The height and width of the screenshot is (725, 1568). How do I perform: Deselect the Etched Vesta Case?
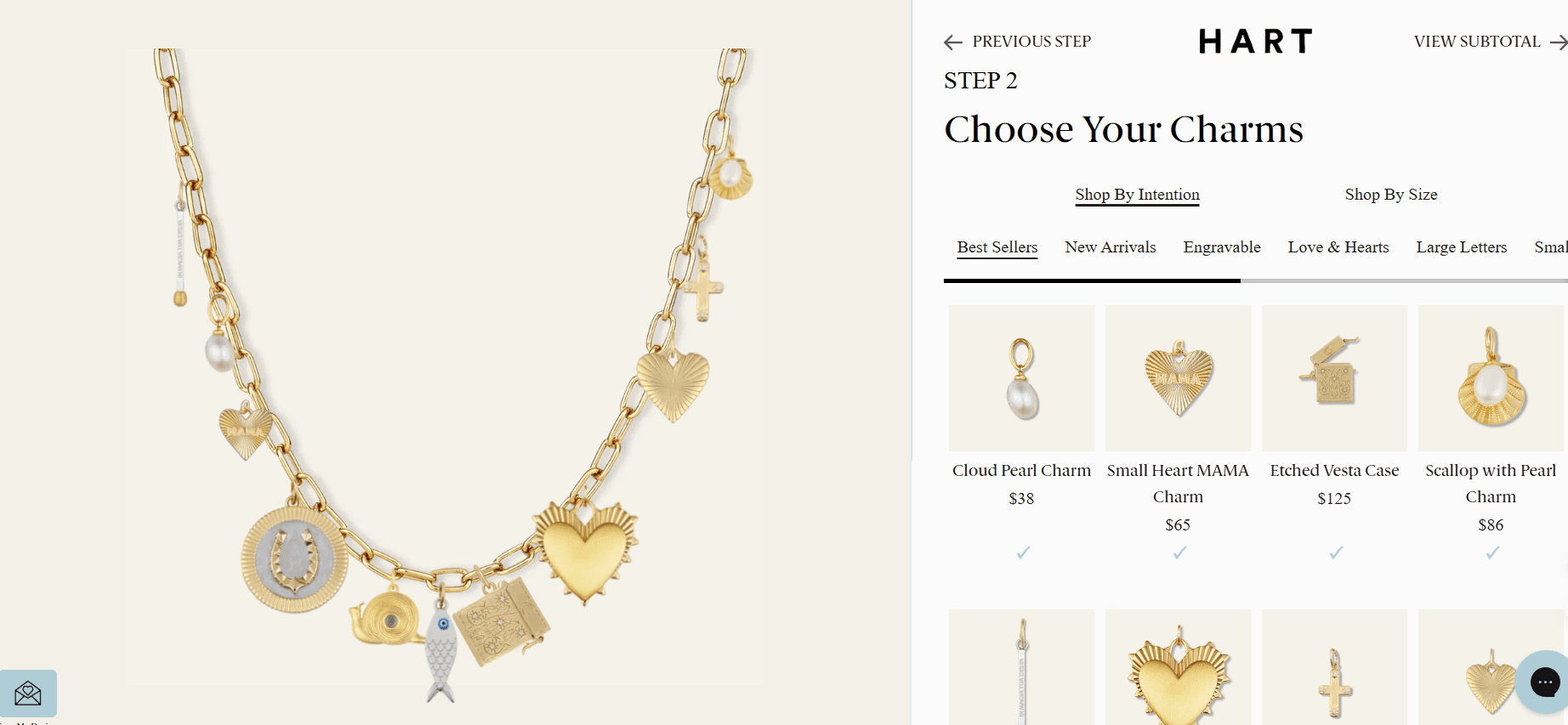click(x=1334, y=552)
